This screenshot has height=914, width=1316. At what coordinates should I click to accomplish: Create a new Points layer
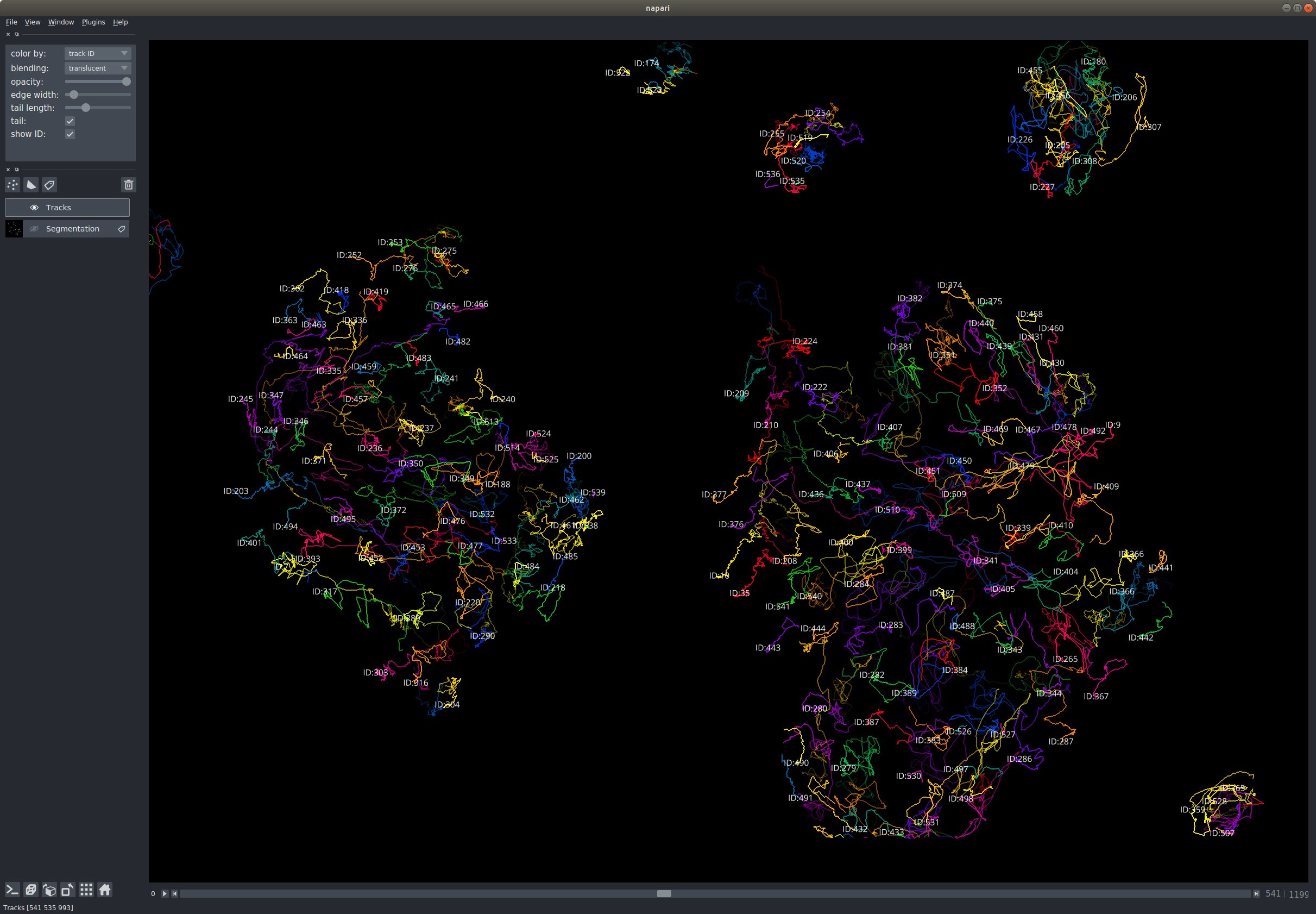tap(12, 184)
